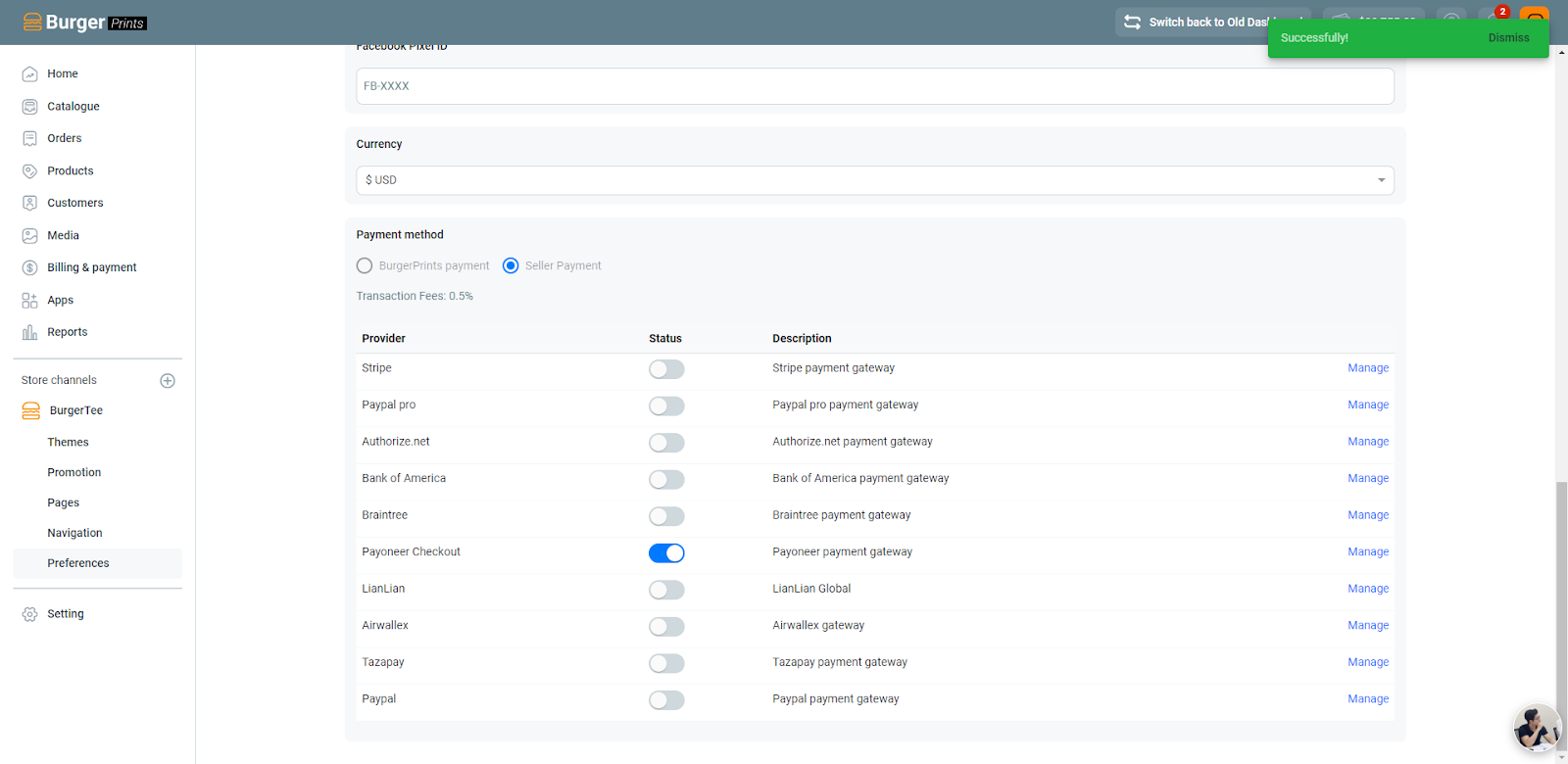Enable the LianLian toggle
Screen dimensions: 1568x764
[x=666, y=590]
